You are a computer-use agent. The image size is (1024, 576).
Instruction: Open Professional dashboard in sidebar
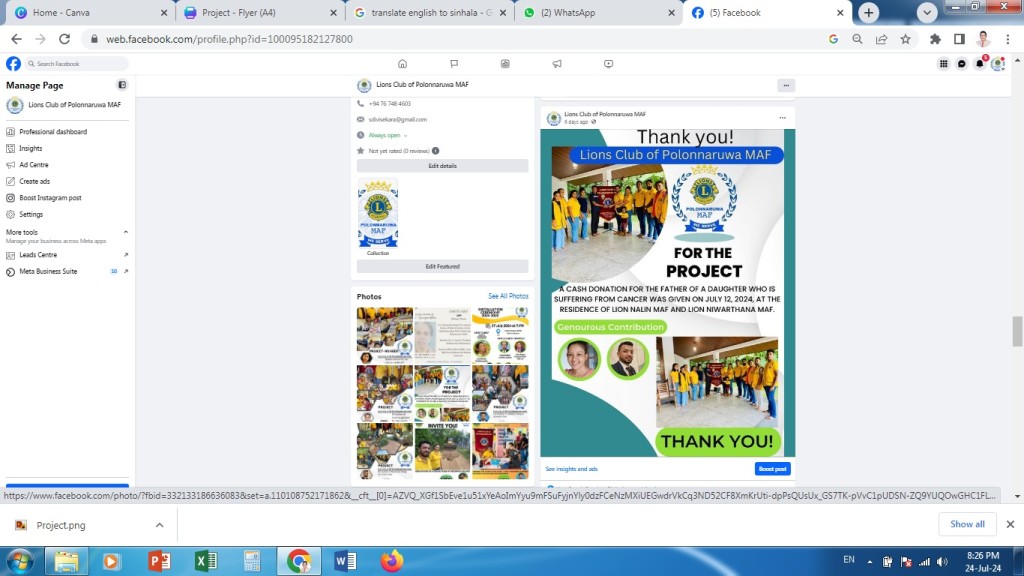(x=53, y=132)
